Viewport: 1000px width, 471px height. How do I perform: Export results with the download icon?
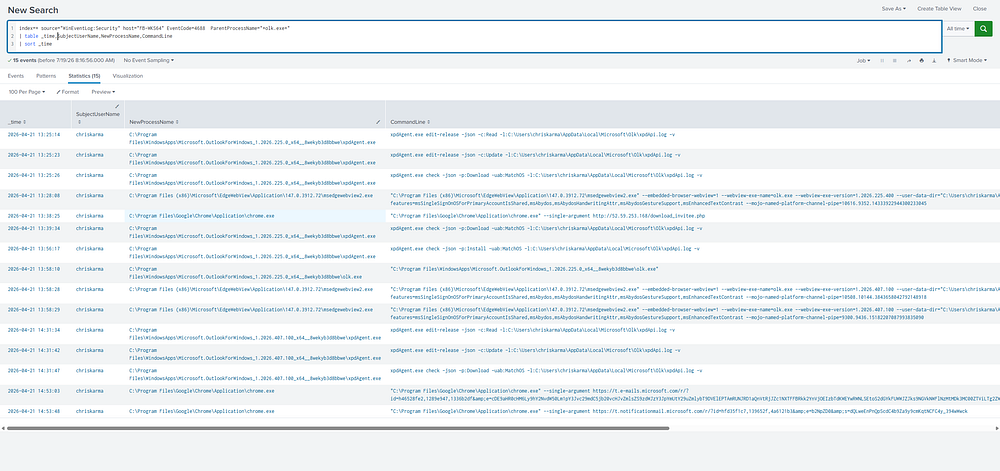tap(934, 61)
